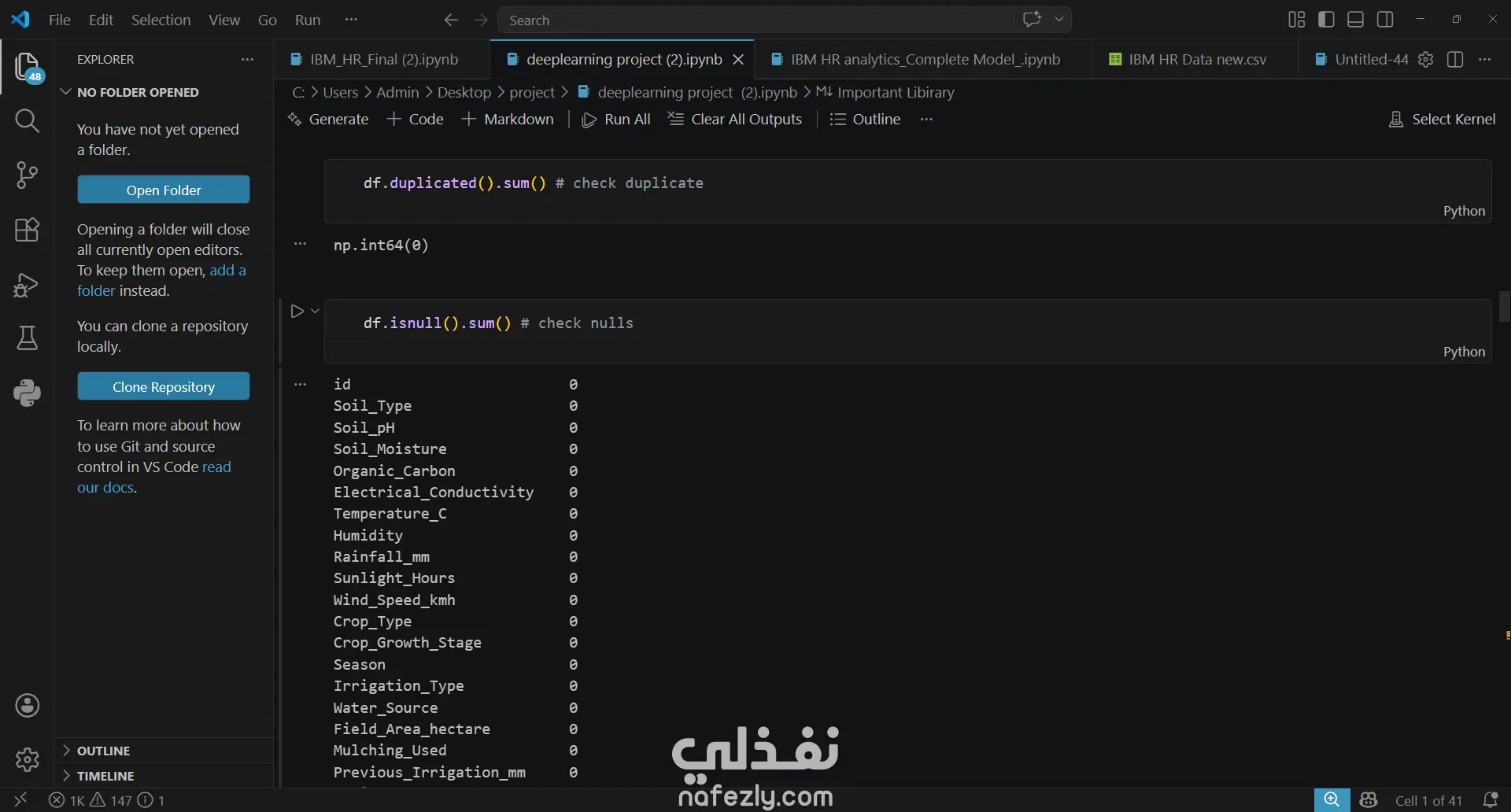The height and width of the screenshot is (812, 1511).
Task: Open Run and Debug view
Action: [28, 284]
